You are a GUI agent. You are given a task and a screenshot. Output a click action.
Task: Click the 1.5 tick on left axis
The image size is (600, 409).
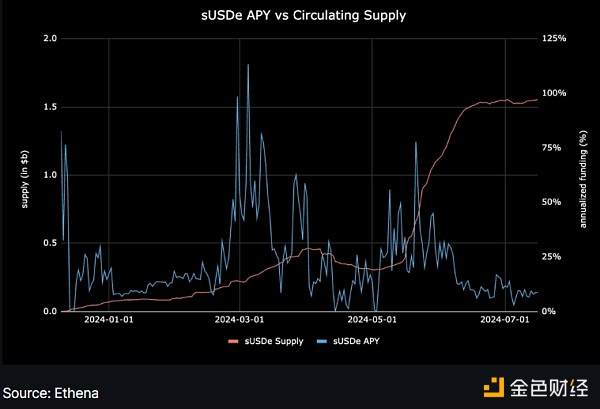(x=48, y=107)
